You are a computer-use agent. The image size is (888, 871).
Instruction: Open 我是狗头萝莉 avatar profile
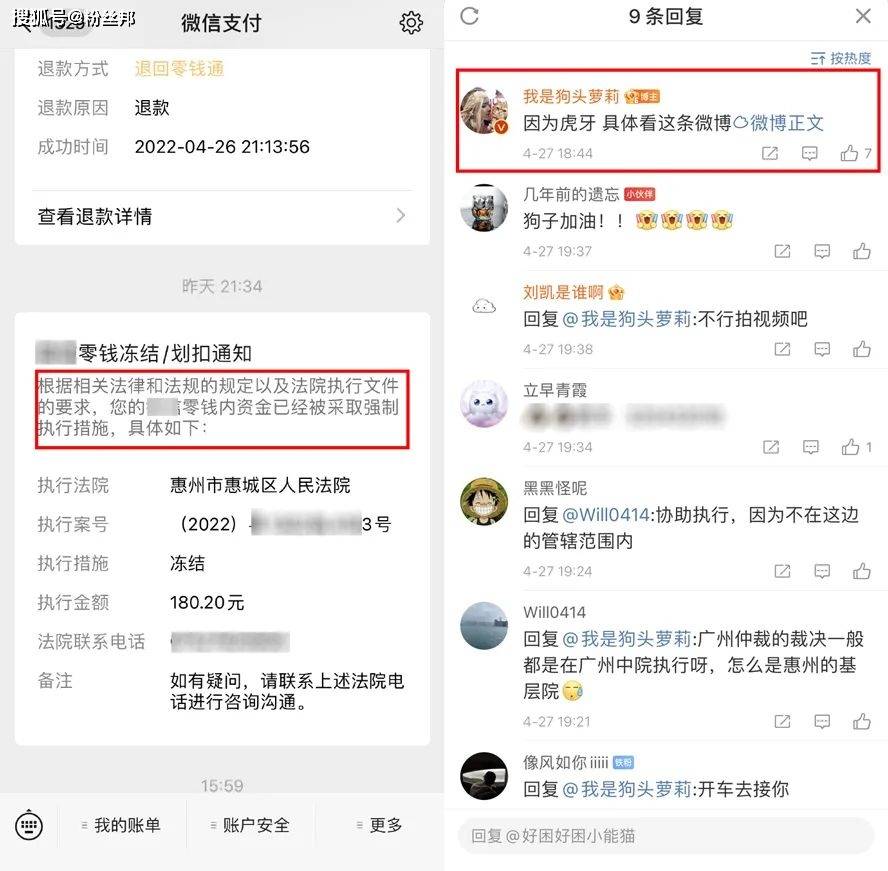(484, 111)
